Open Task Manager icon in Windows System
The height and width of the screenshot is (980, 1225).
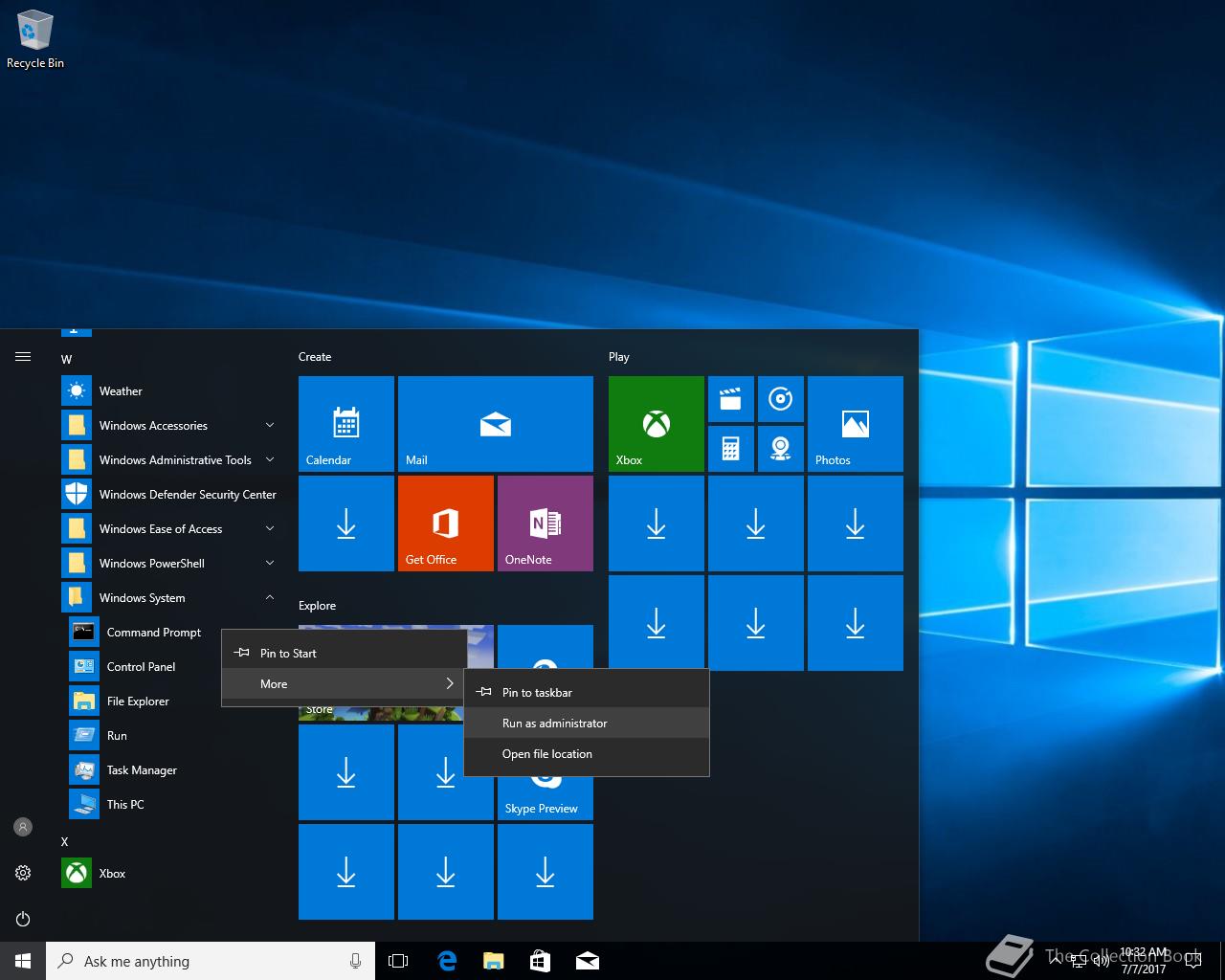pyautogui.click(x=84, y=769)
